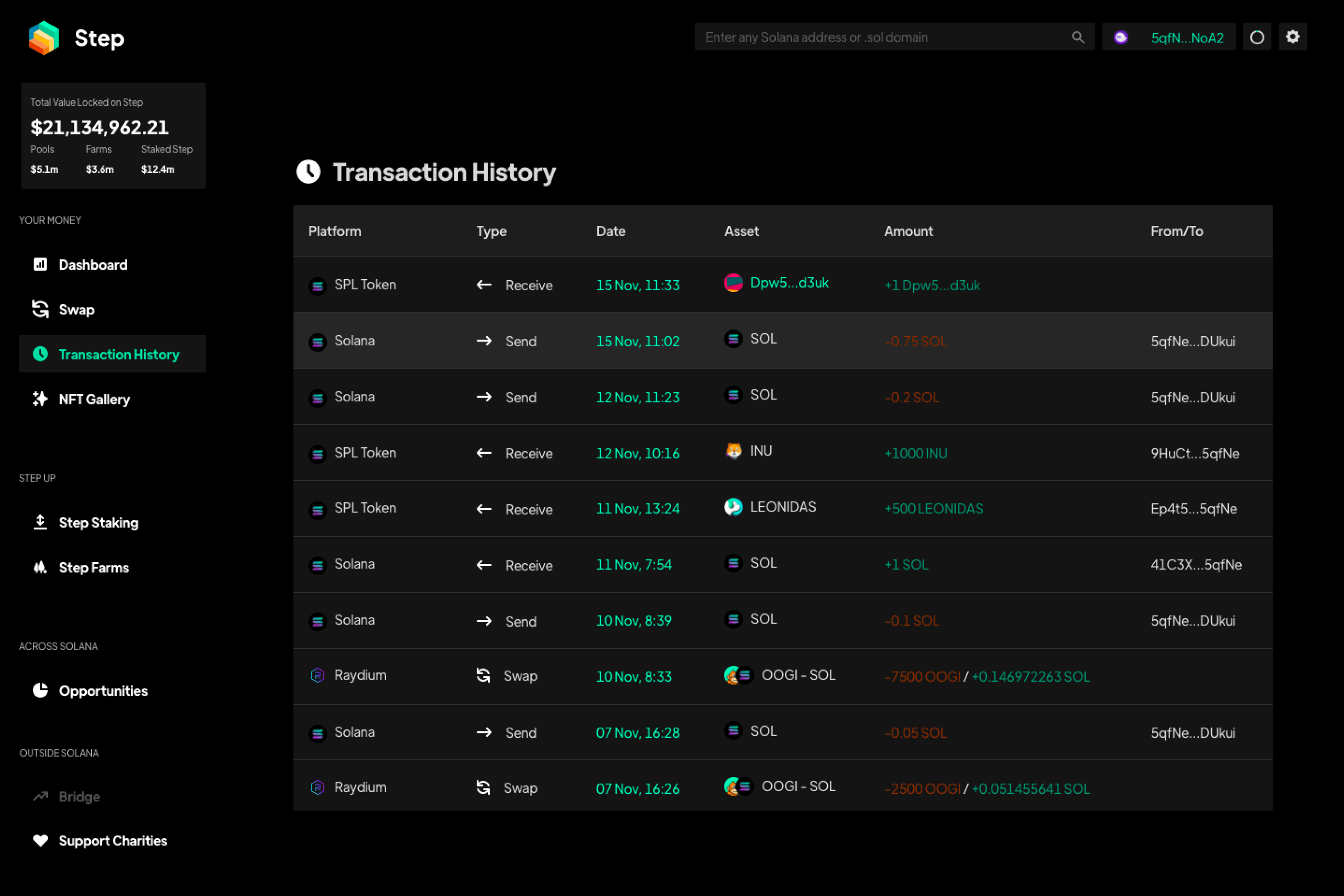Click the Step Farms trees icon
Image resolution: width=1344 pixels, height=896 pixels.
[40, 567]
